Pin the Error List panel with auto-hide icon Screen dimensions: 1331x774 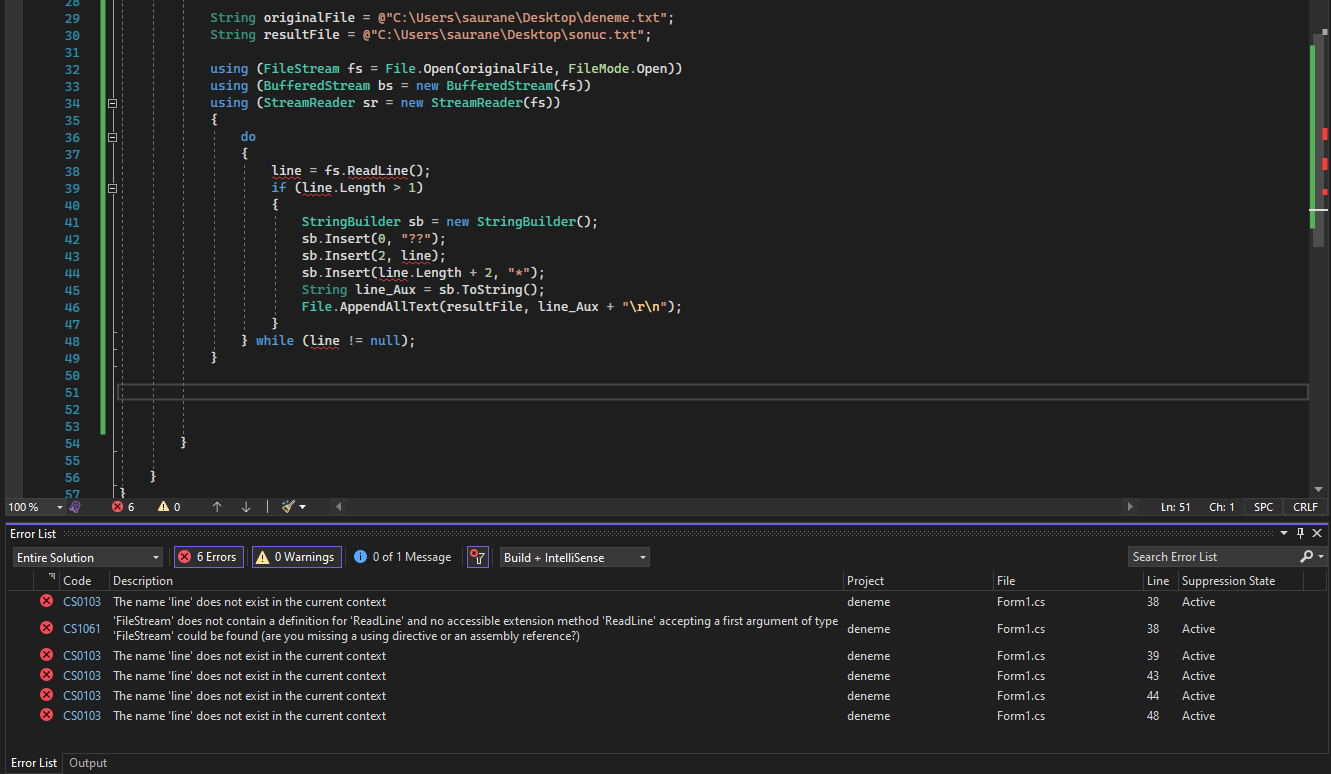(1300, 534)
